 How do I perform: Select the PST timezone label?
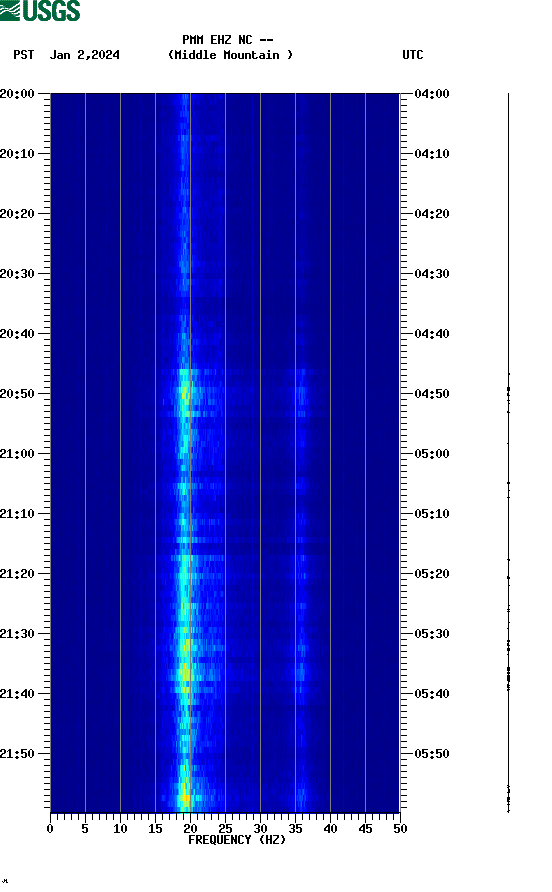click(24, 55)
